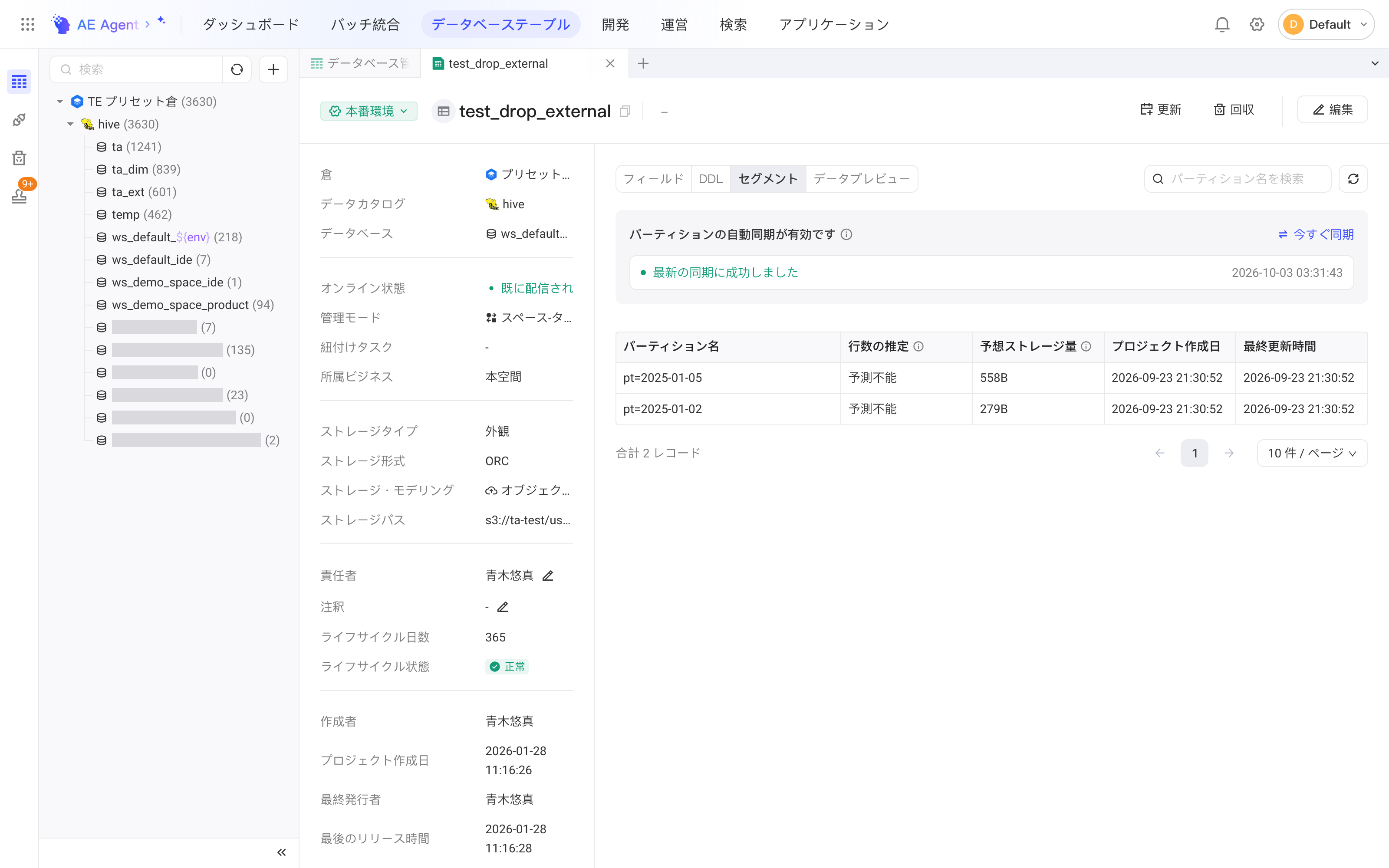Switch to the データプレビュー tab
Screen dimensions: 1389x868
pyautogui.click(x=862, y=179)
